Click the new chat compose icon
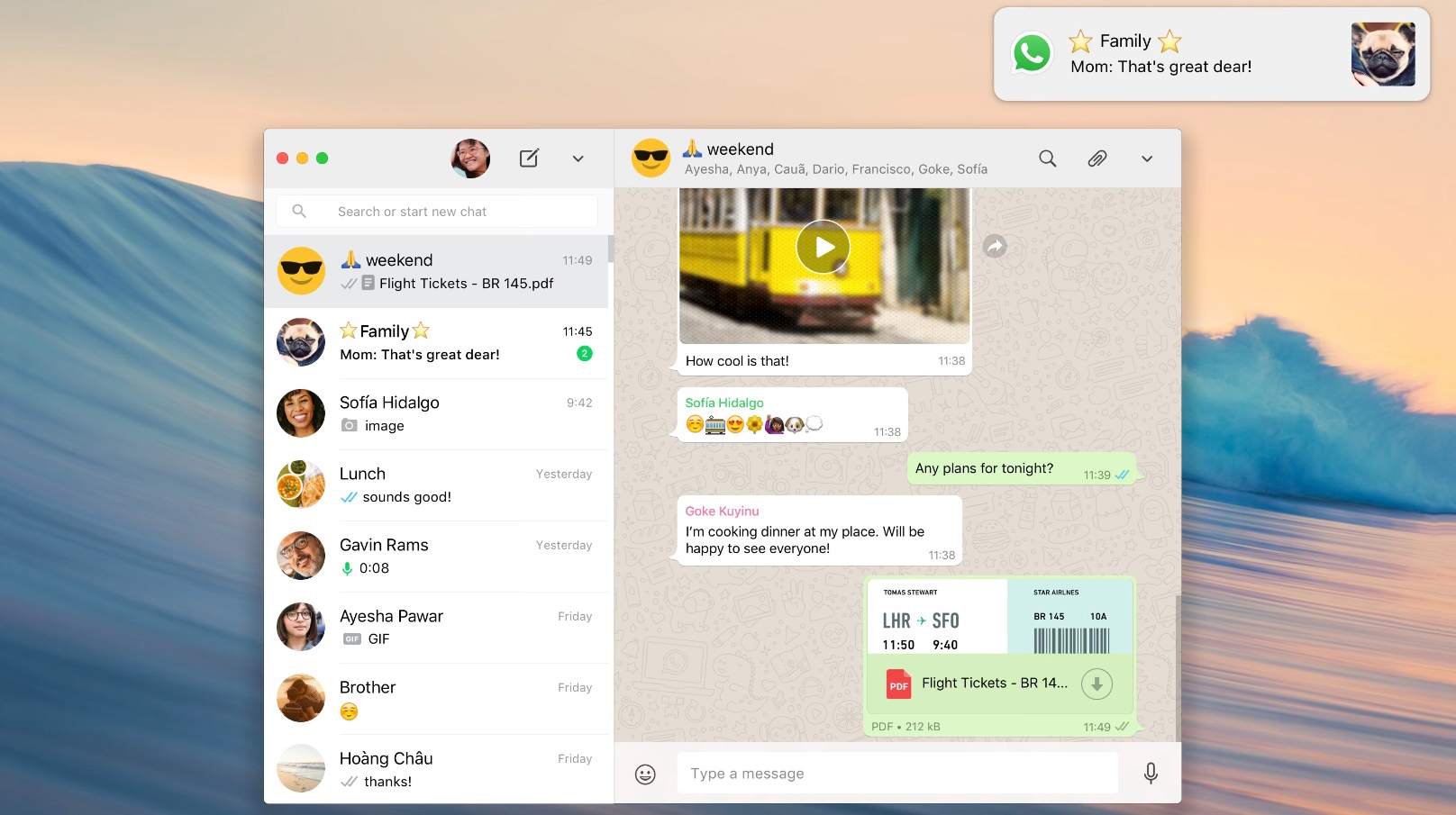 [x=529, y=158]
